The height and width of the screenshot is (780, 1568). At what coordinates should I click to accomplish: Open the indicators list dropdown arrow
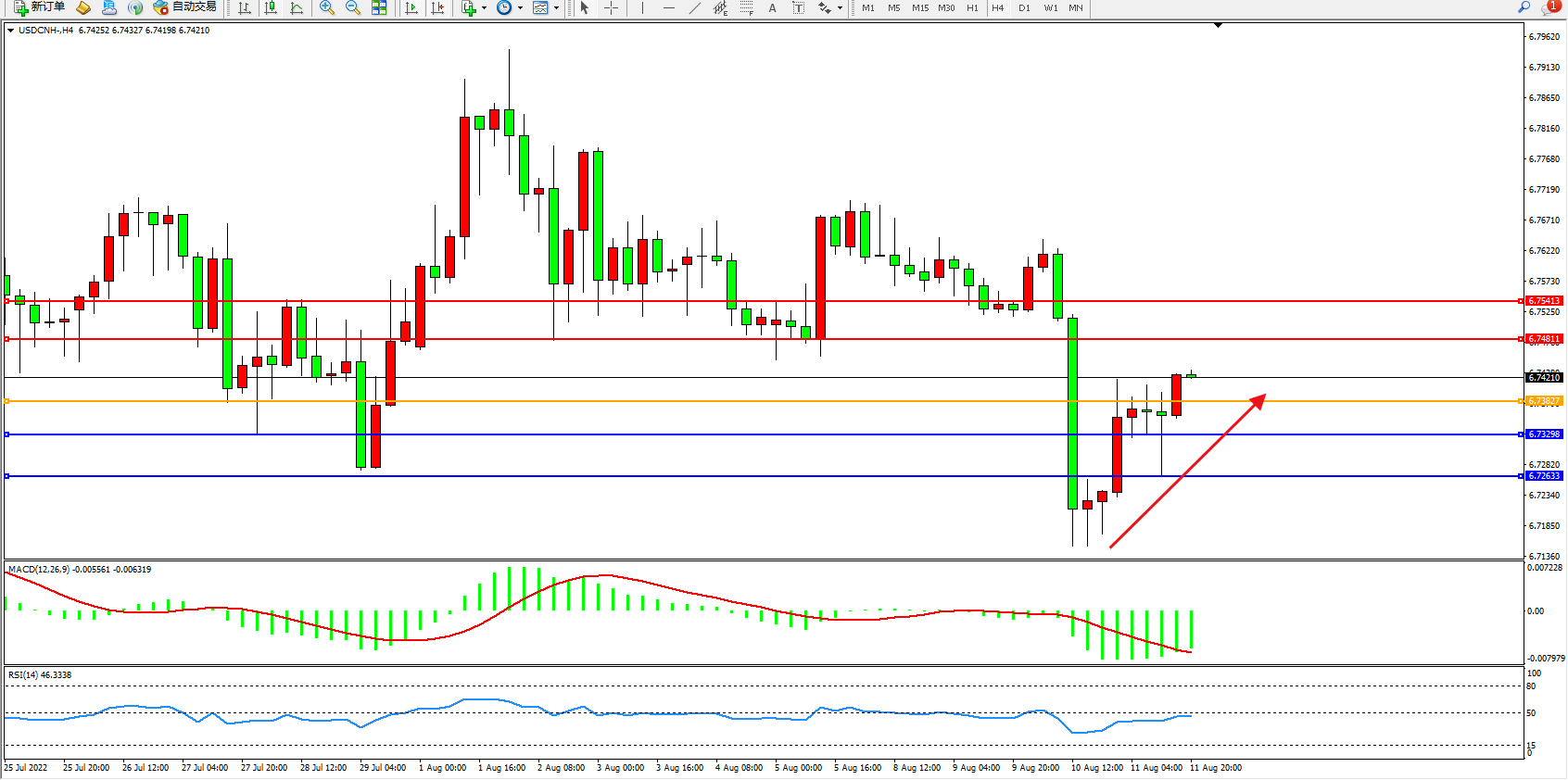tap(484, 8)
